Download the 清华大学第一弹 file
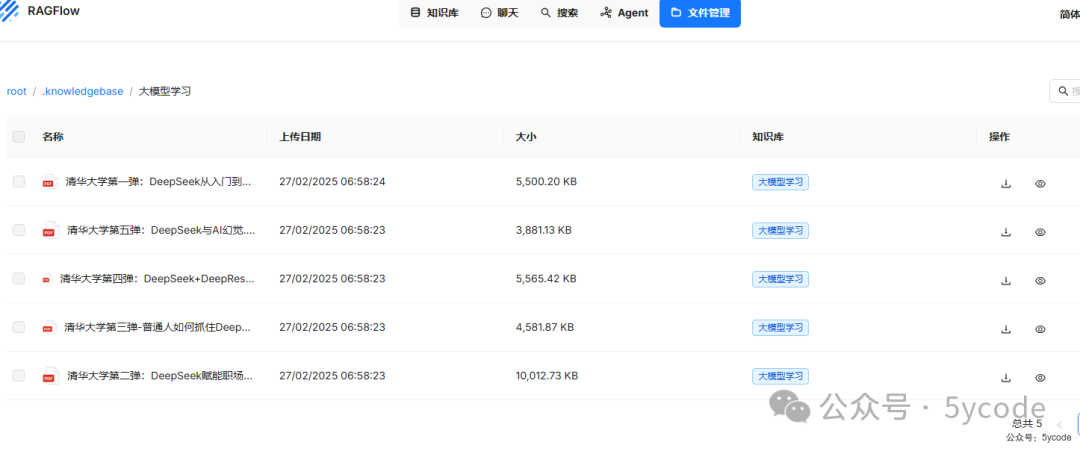Viewport: 1080px width, 451px height. 1006,183
